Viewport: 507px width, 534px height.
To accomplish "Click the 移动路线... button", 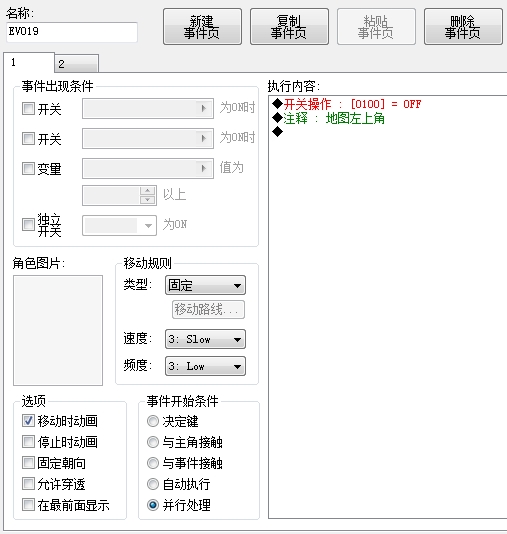I will 208,310.
